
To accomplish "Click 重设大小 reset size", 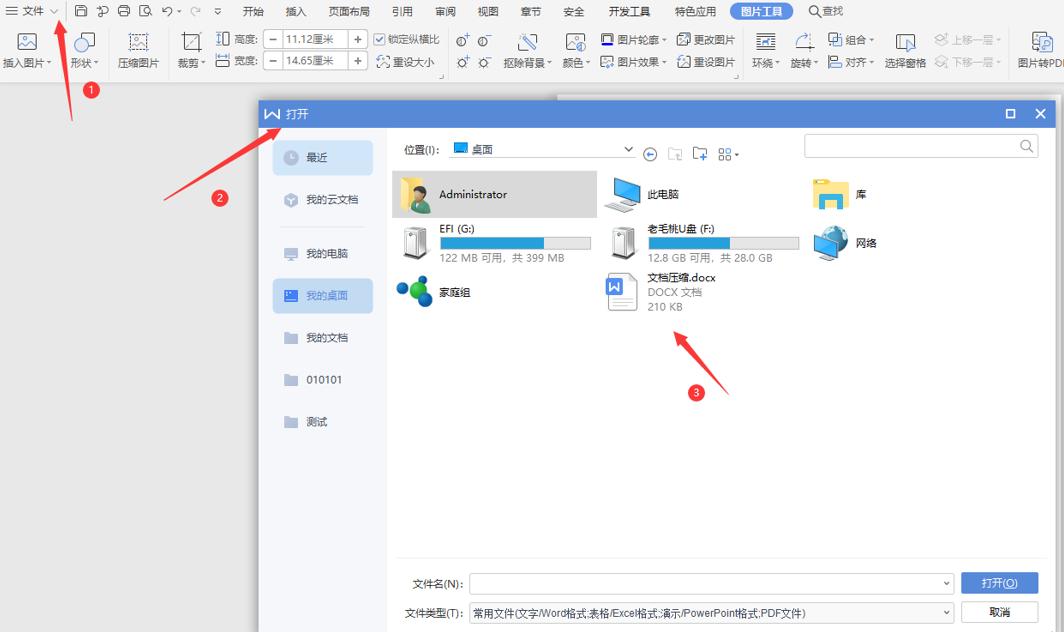I will point(406,62).
